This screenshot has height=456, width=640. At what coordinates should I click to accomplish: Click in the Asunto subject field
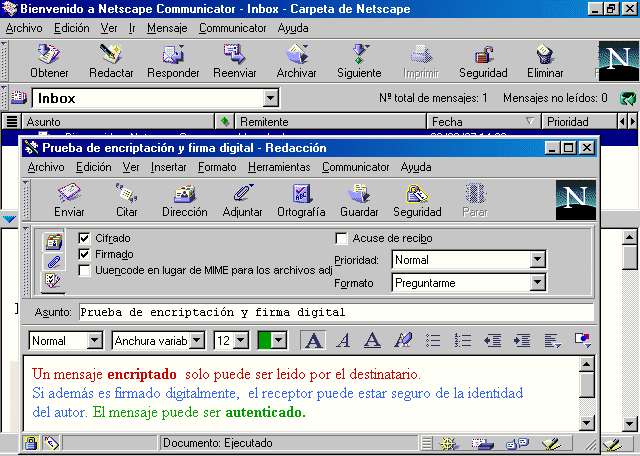point(336,312)
